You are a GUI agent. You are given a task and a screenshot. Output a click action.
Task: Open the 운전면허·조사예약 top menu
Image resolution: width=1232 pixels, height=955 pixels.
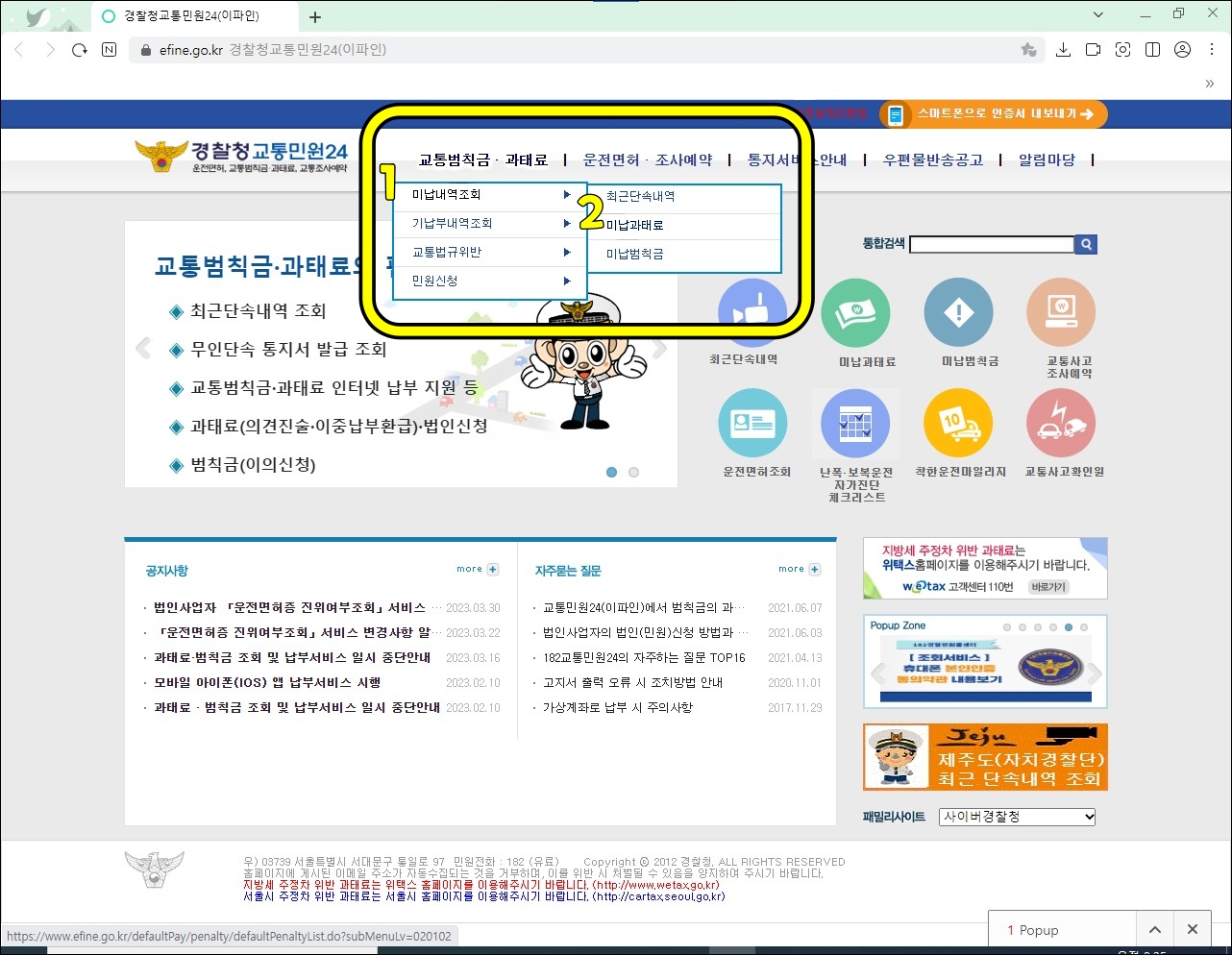click(x=648, y=160)
